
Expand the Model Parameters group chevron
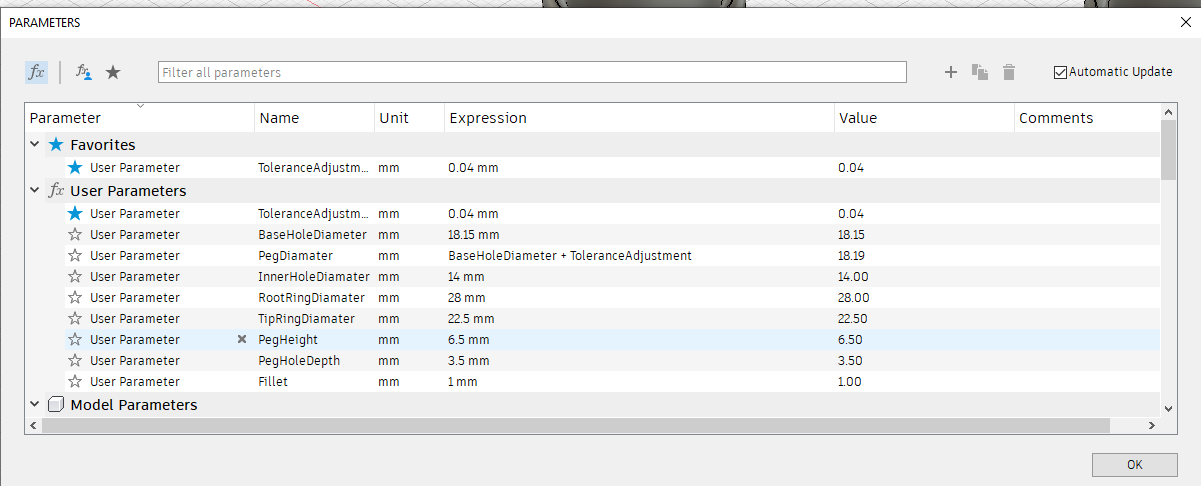tap(35, 405)
